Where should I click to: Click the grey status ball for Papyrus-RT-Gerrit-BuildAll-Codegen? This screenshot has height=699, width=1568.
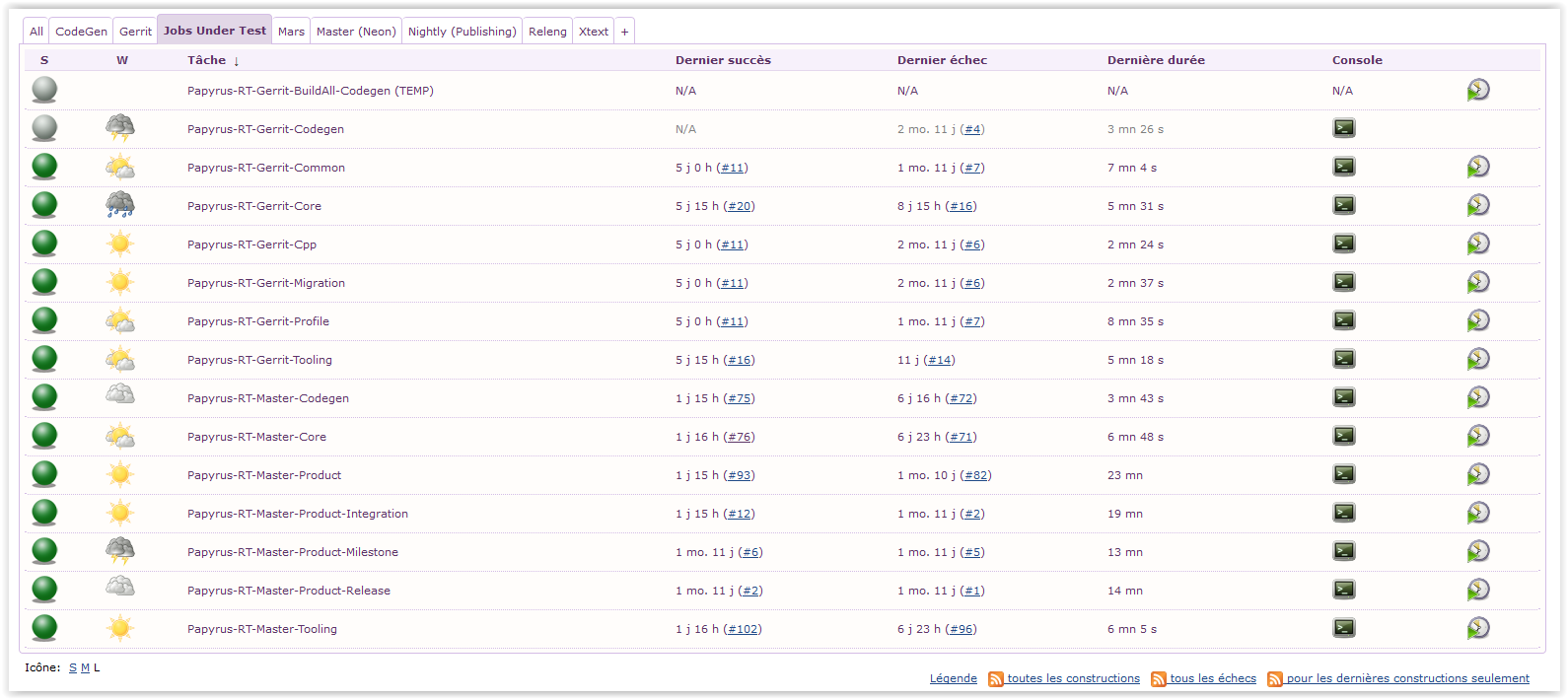click(x=44, y=89)
